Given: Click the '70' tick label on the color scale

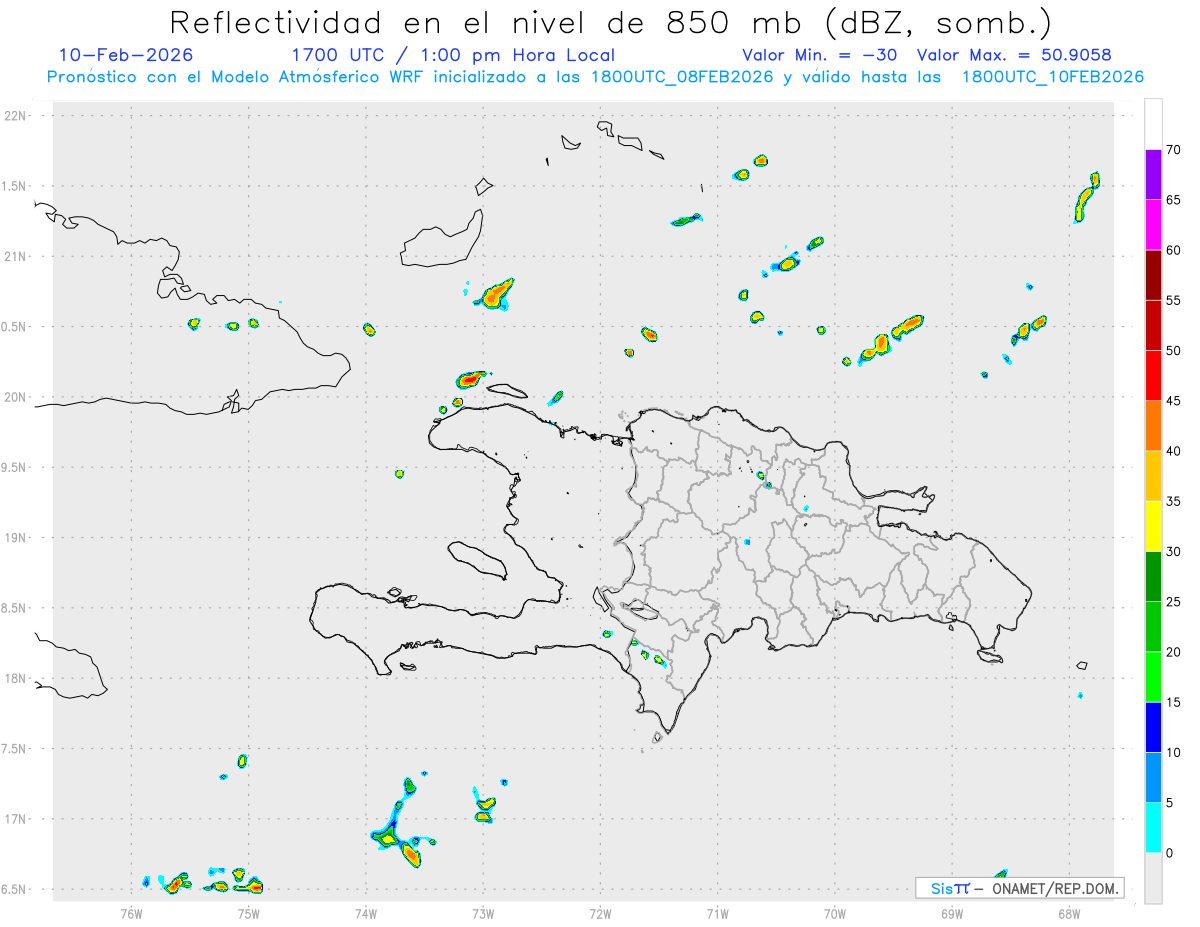Looking at the screenshot, I should (x=1174, y=150).
